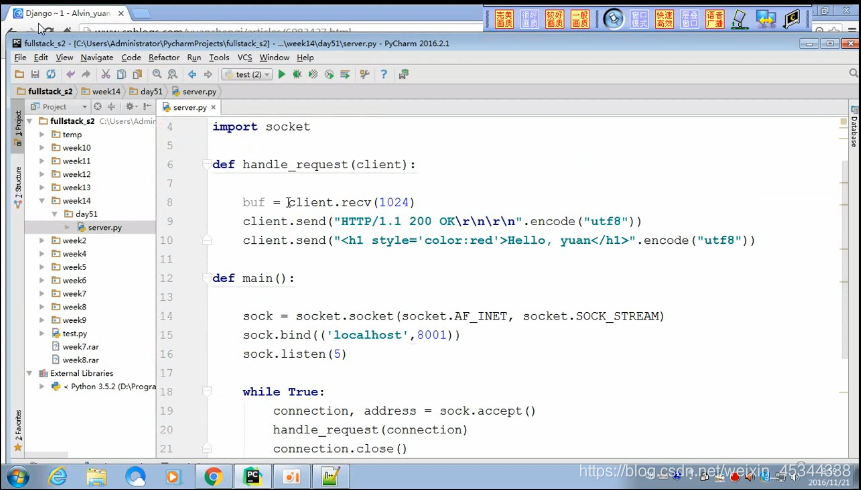Open the Favorites side tool window
The height and width of the screenshot is (490, 861).
(18, 430)
